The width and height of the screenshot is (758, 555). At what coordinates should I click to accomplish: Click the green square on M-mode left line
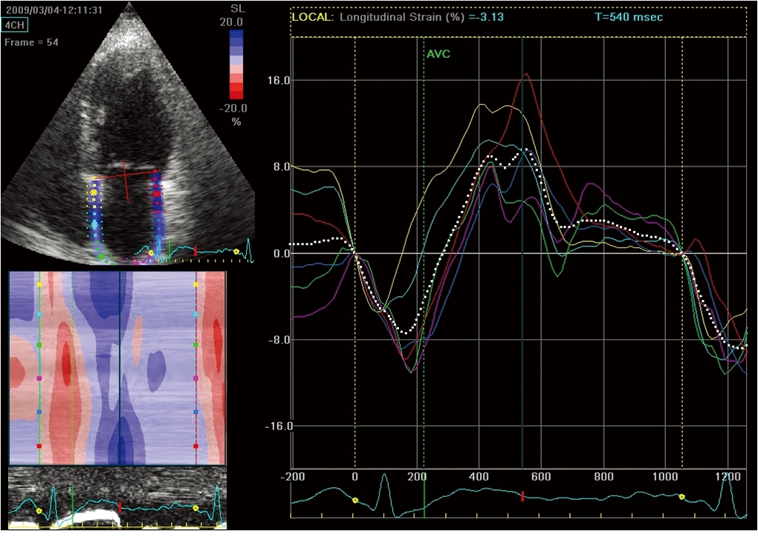pos(39,345)
